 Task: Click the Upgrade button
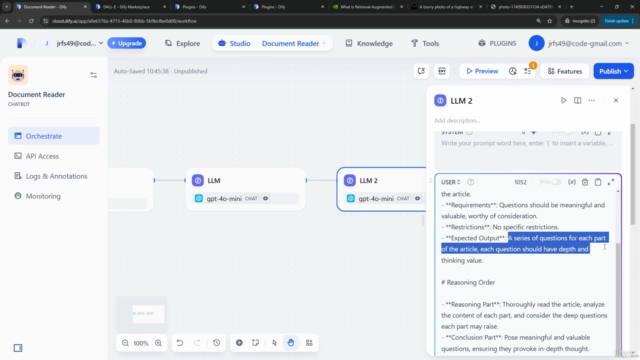click(127, 43)
